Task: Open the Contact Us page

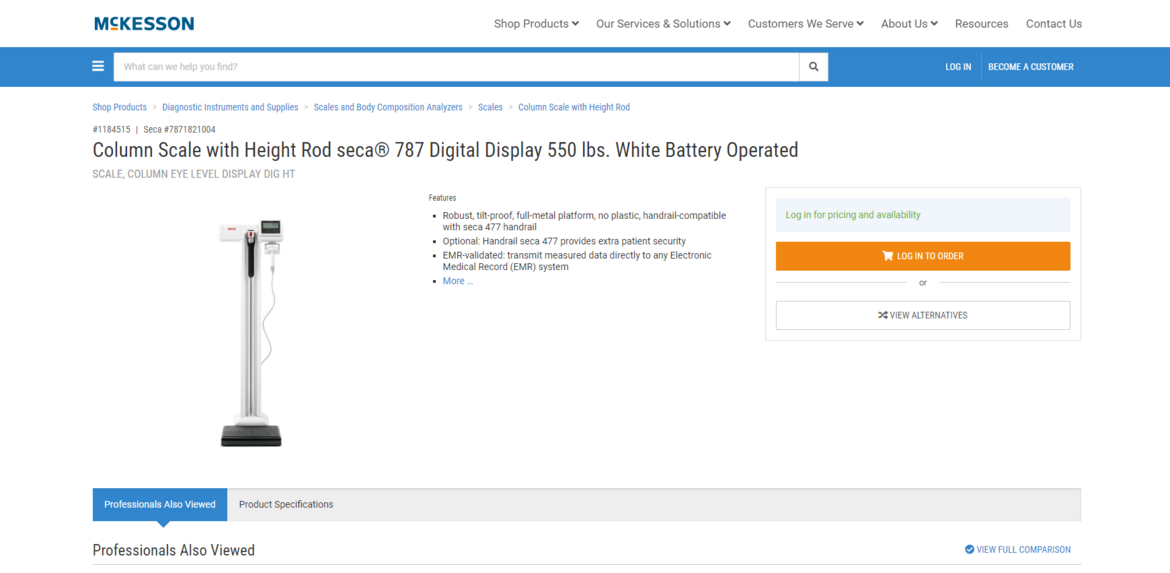Action: coord(1054,24)
